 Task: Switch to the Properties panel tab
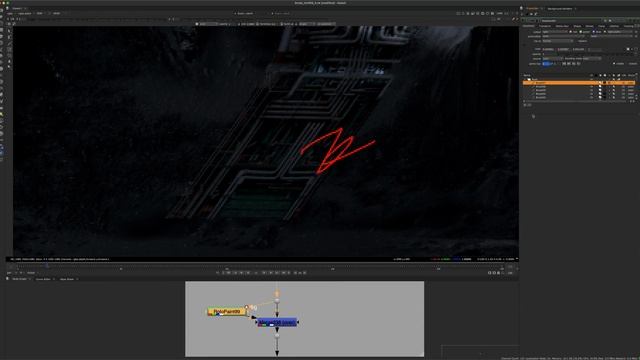[x=532, y=8]
